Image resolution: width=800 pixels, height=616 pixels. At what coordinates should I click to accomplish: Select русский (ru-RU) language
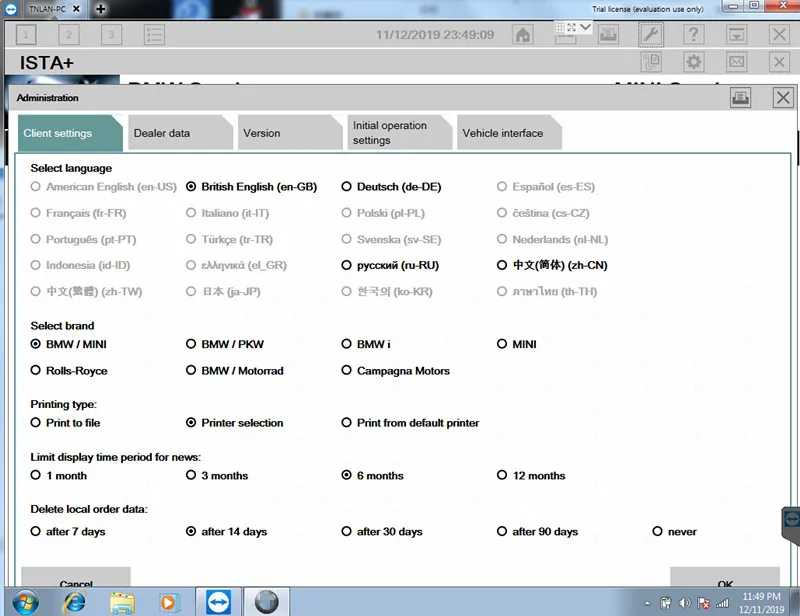pyautogui.click(x=390, y=265)
